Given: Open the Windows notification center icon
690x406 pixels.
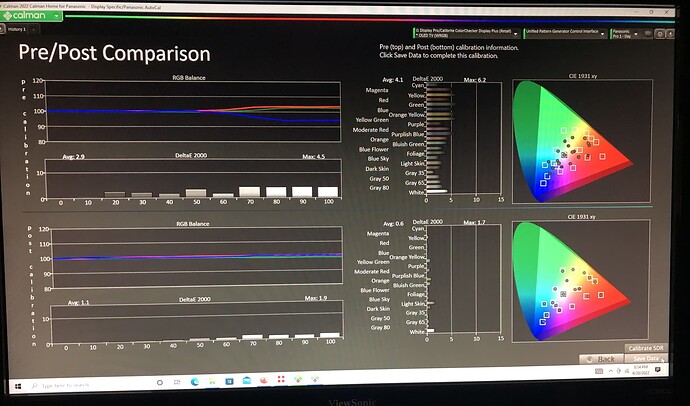Looking at the screenshot, I should coord(658,370).
